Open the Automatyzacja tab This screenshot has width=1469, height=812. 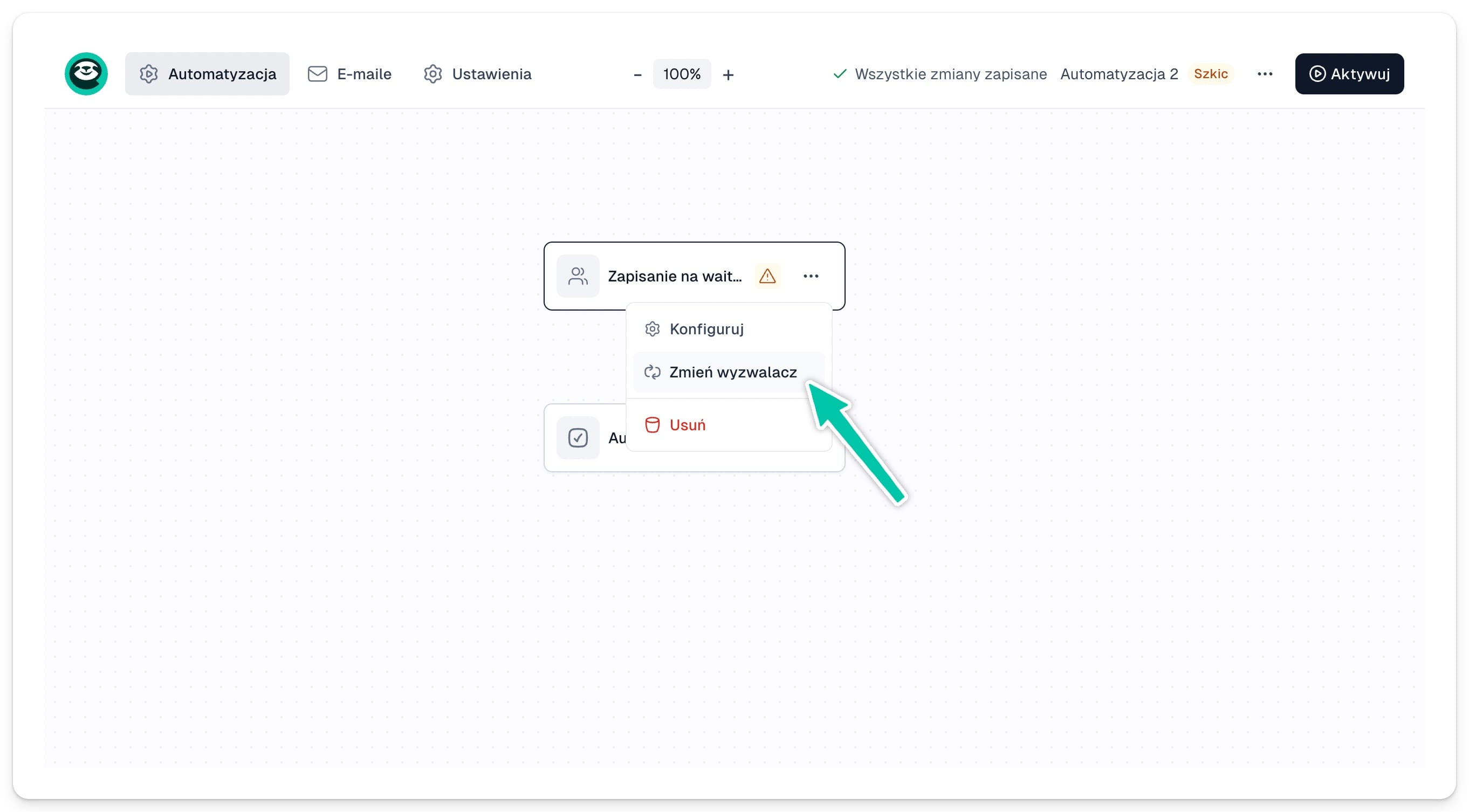click(207, 74)
